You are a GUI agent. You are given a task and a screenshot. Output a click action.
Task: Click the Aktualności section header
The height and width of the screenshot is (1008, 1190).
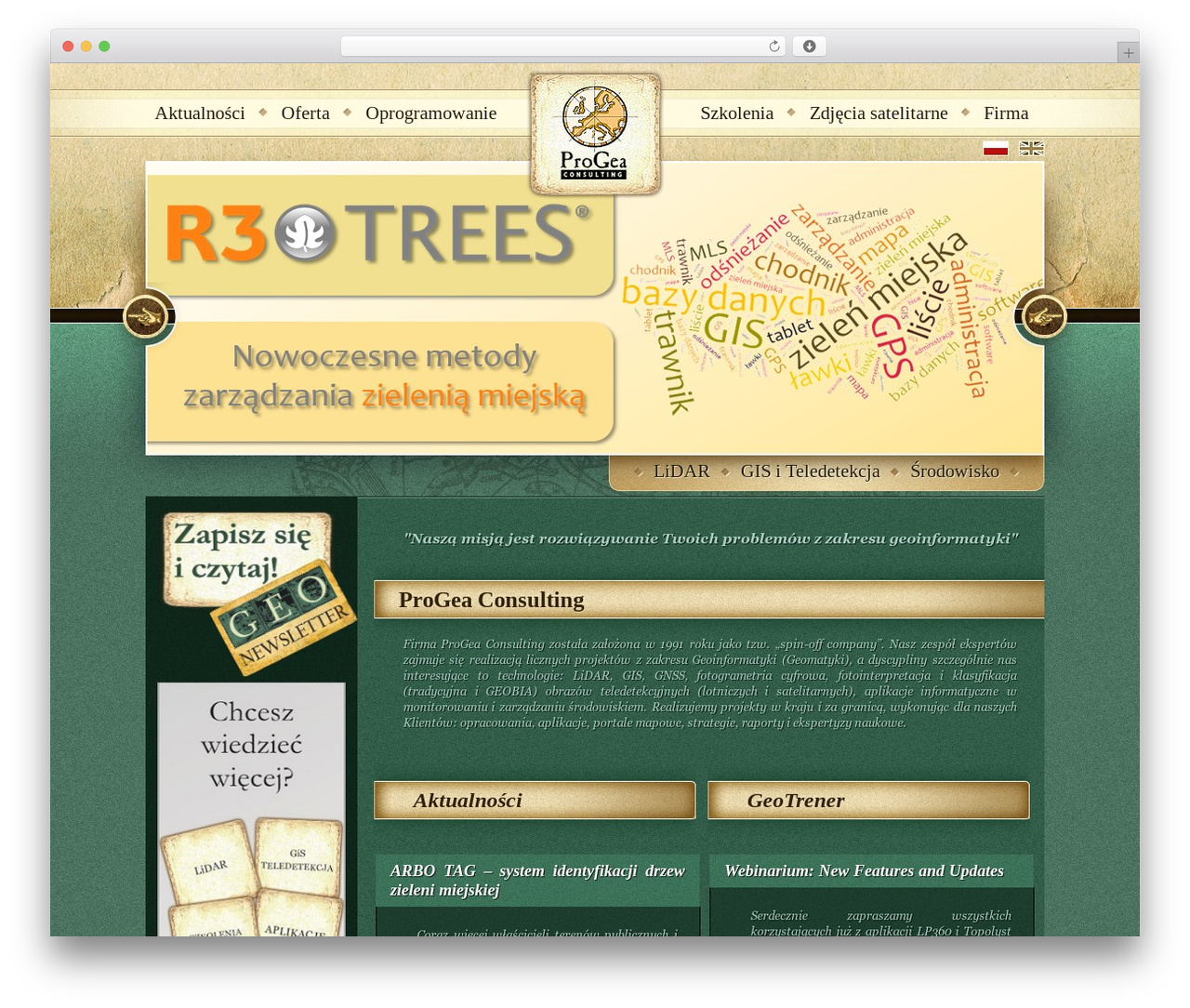(x=535, y=801)
